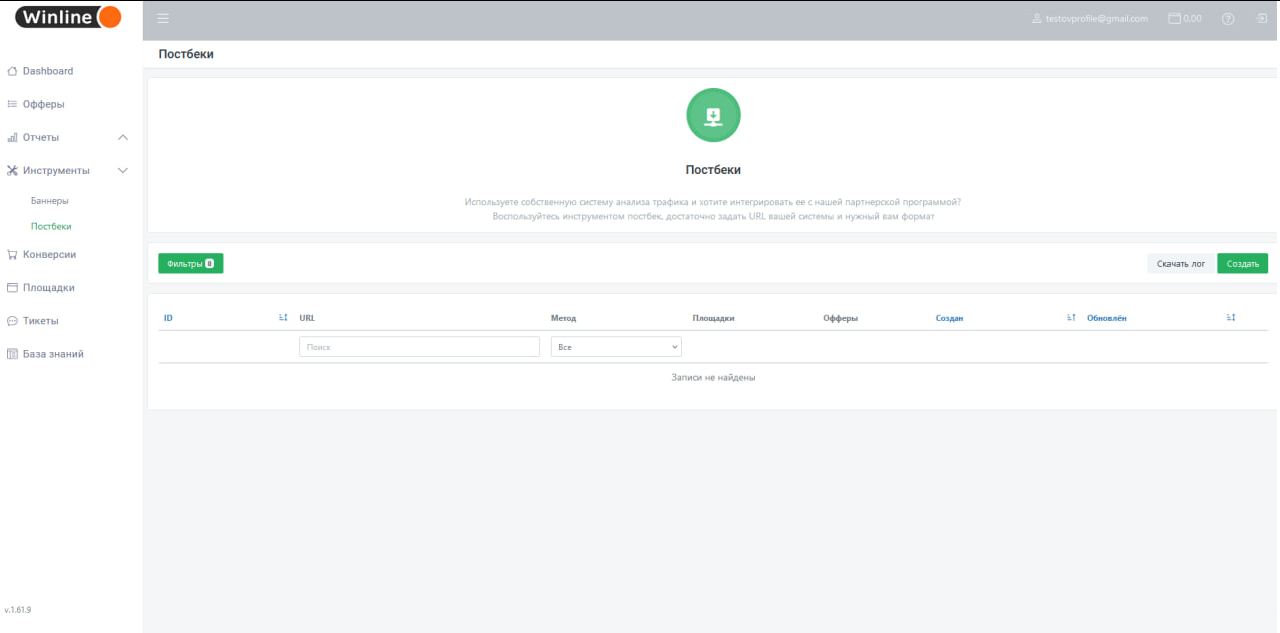Sort table by ID column icon
The width and height of the screenshot is (1280, 633).
(x=283, y=318)
